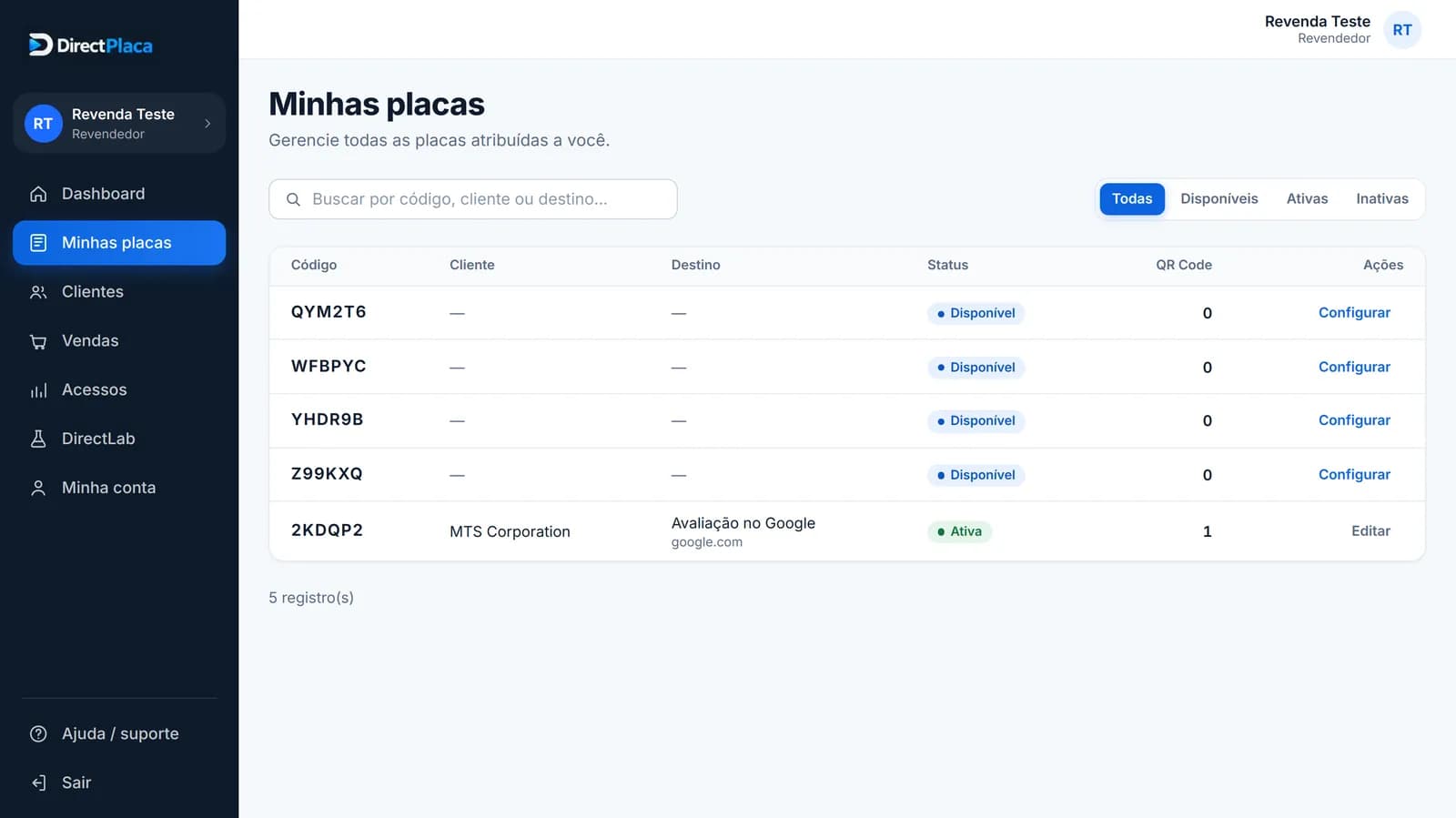The height and width of the screenshot is (818, 1456).
Task: Configure the QYM2T6 plate
Action: [1354, 313]
